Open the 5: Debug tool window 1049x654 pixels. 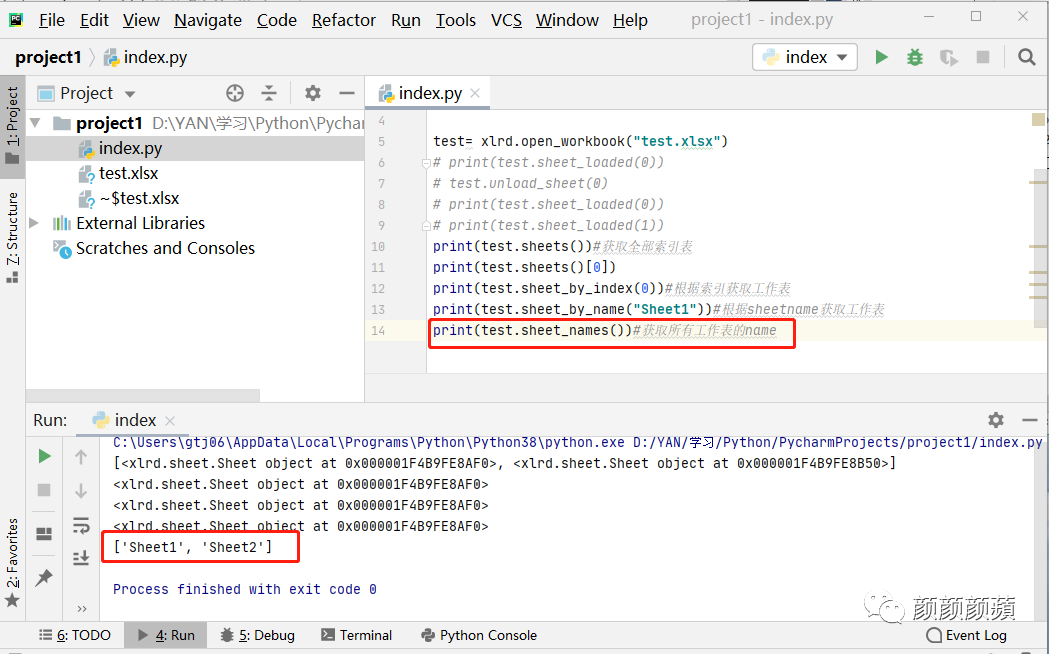(x=258, y=635)
